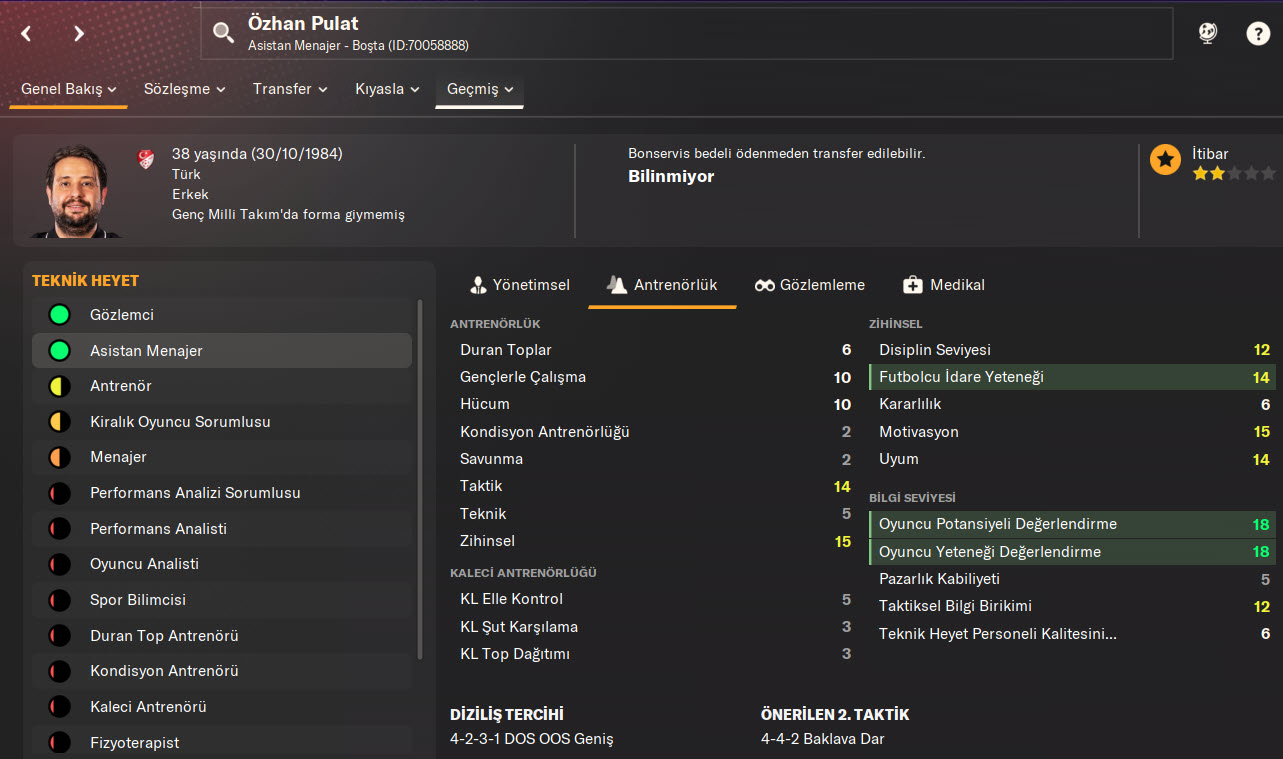Select Kaleci Antrenörü role in list
Screen dimensions: 1283x759
tap(148, 707)
